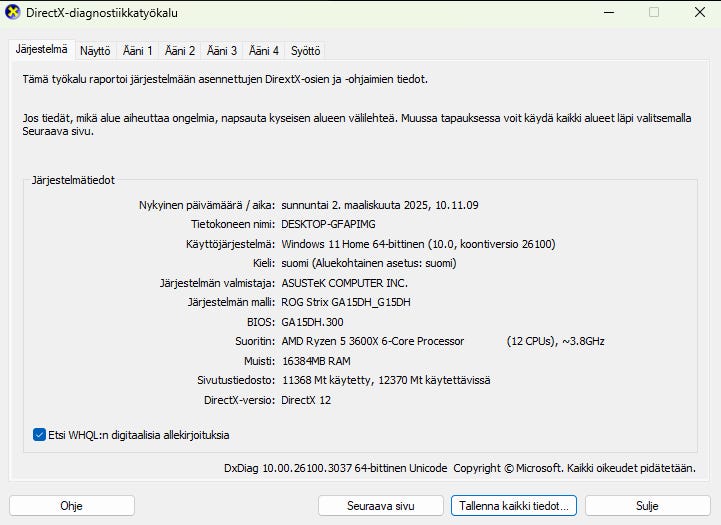Click the DirectX diagnostic tool title icon
This screenshot has height=525, width=721.
click(12, 12)
